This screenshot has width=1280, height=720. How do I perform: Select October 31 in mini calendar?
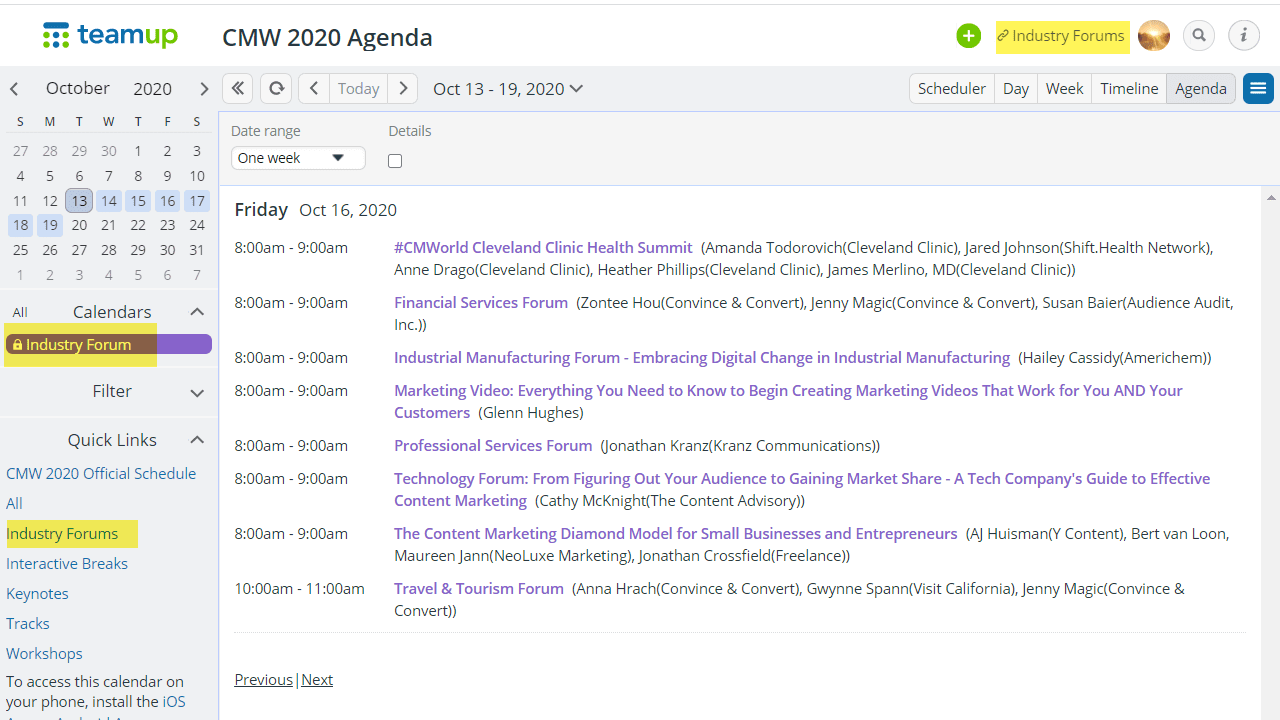click(x=197, y=250)
